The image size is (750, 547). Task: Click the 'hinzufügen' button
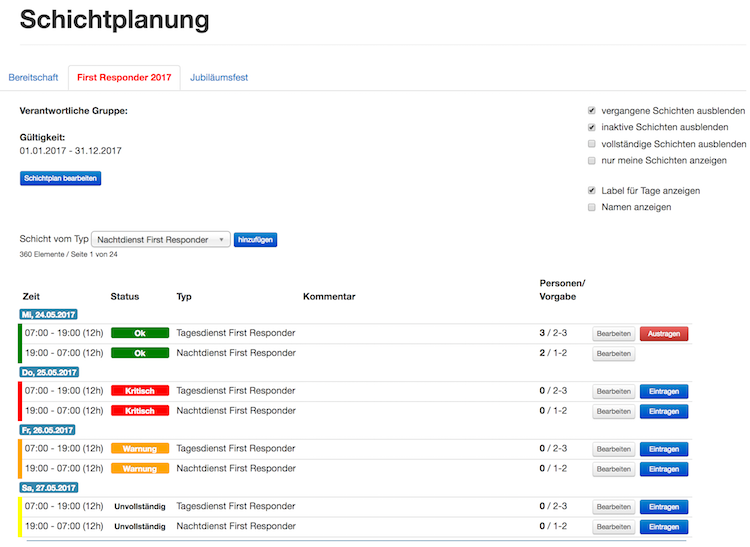[255, 240]
